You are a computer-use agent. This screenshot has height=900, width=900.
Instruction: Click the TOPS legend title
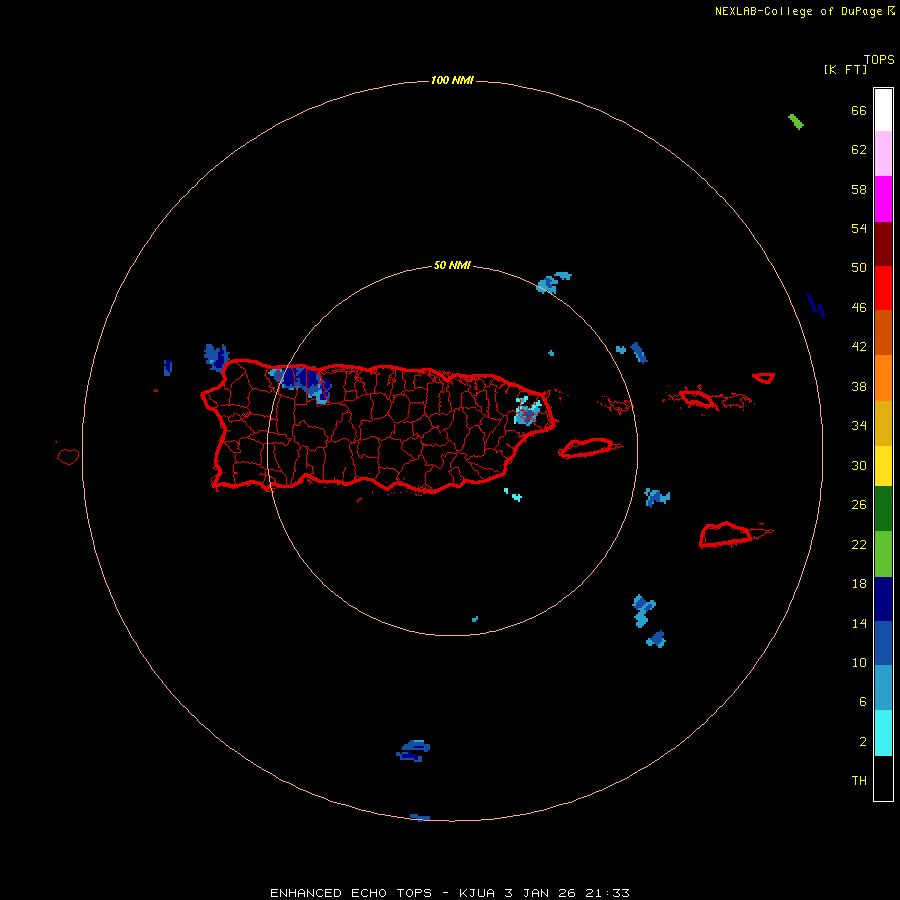(879, 60)
